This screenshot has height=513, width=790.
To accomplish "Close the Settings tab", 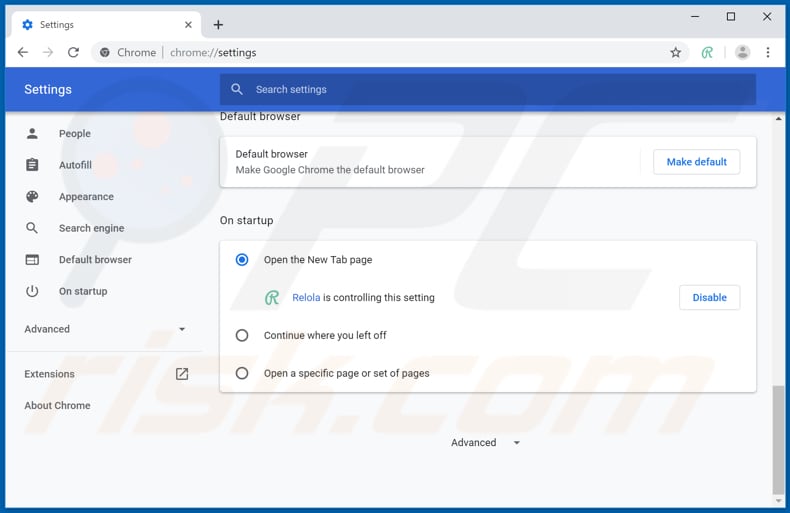I will (x=188, y=25).
